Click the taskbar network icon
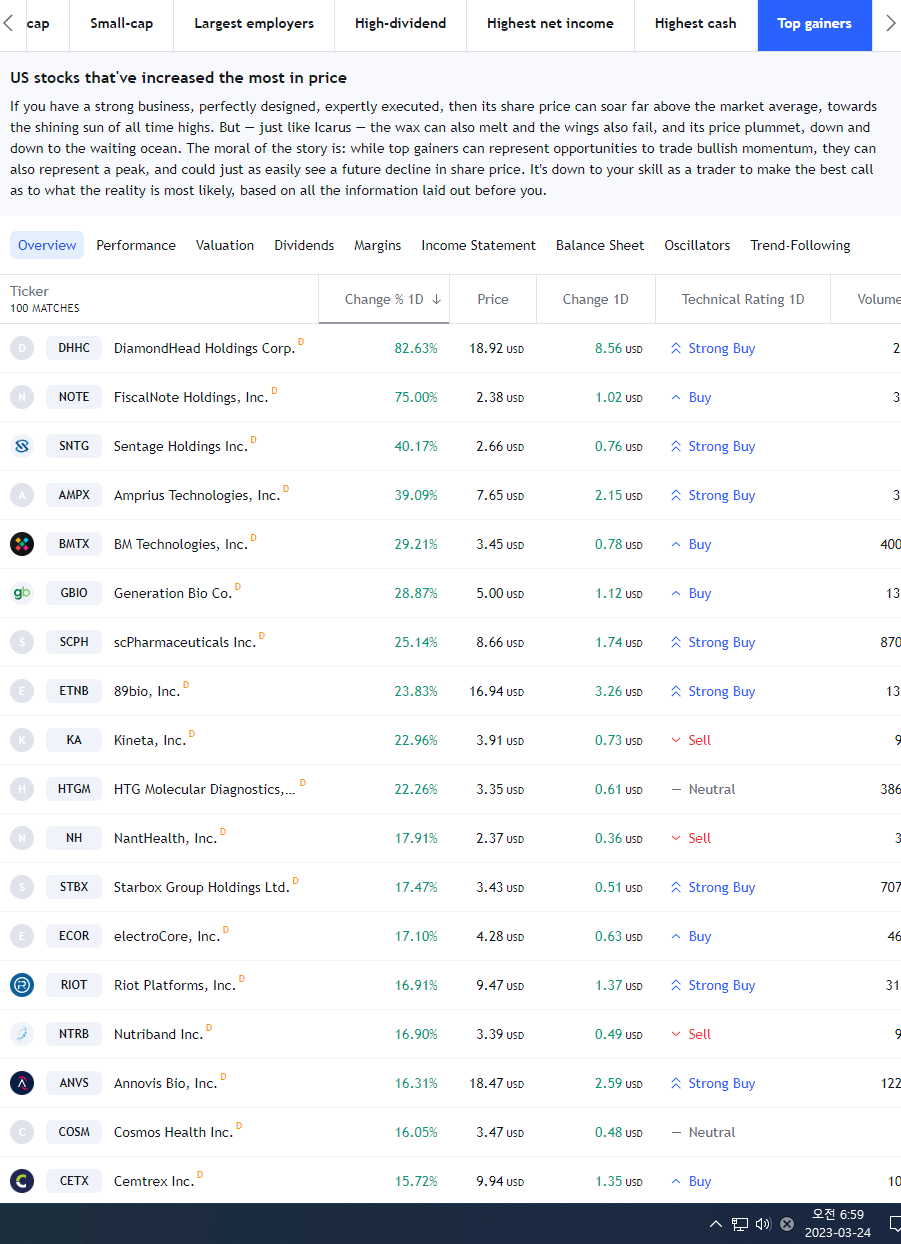This screenshot has height=1244, width=901. click(x=740, y=1224)
